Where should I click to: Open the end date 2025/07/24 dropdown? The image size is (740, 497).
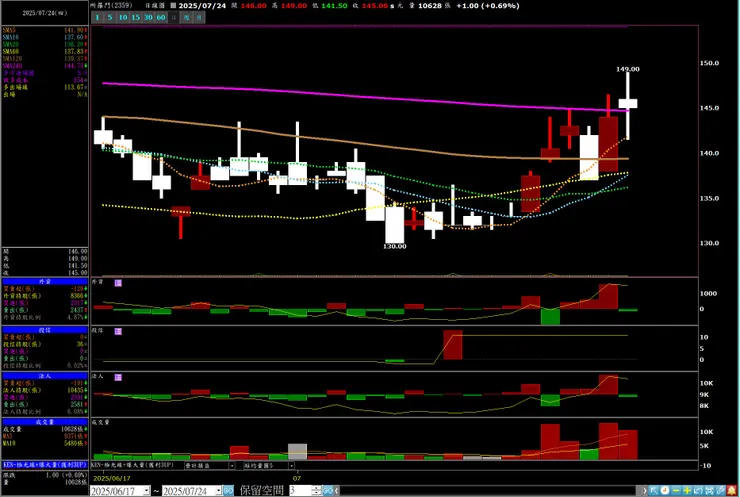[218, 491]
